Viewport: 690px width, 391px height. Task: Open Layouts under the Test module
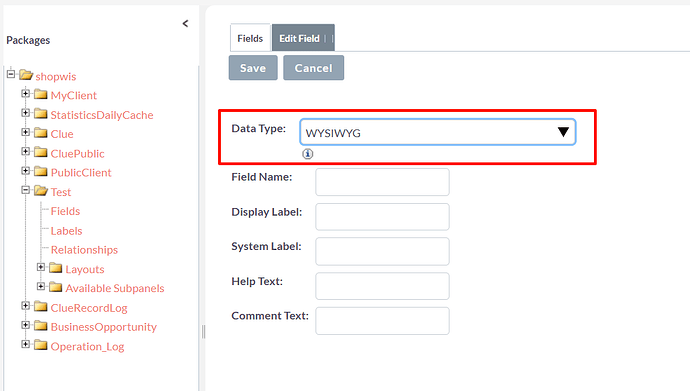click(85, 269)
